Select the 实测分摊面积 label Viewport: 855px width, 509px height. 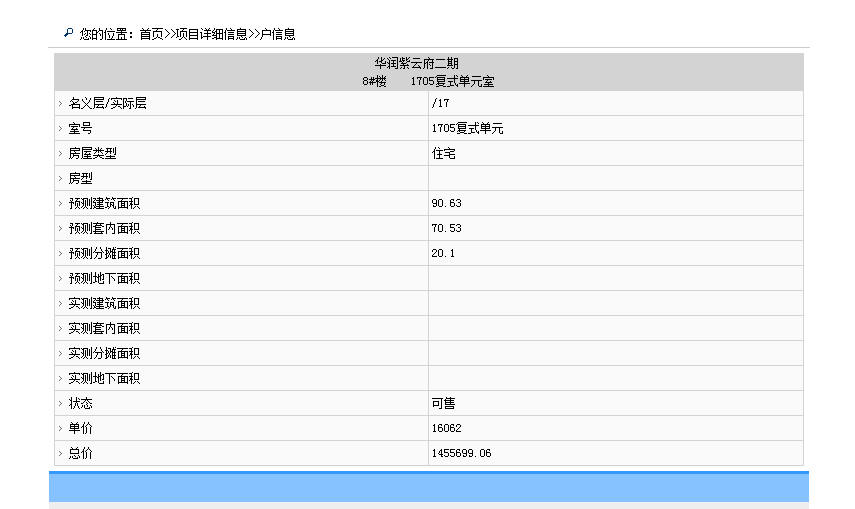[x=104, y=354]
